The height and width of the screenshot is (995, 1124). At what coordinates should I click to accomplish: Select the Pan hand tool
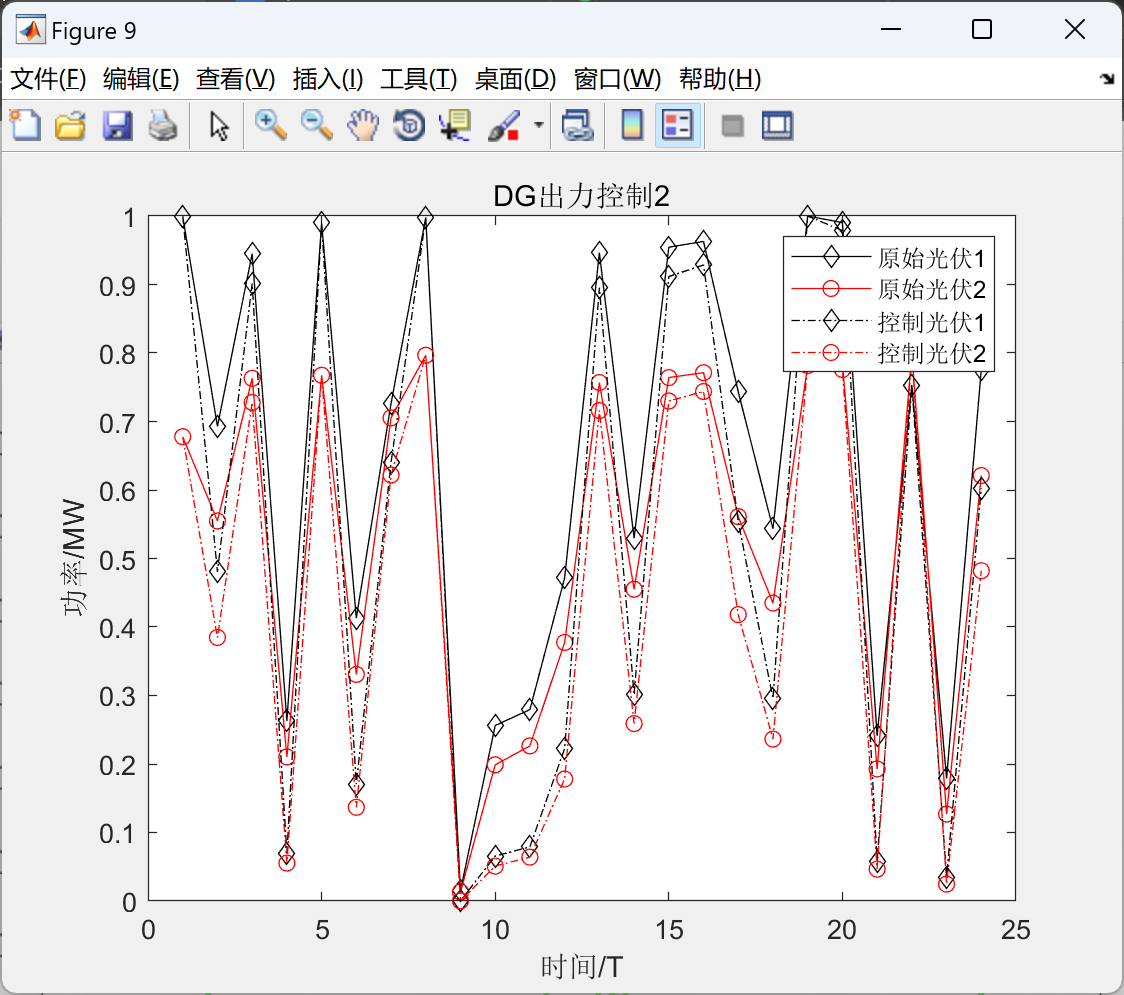tap(363, 125)
